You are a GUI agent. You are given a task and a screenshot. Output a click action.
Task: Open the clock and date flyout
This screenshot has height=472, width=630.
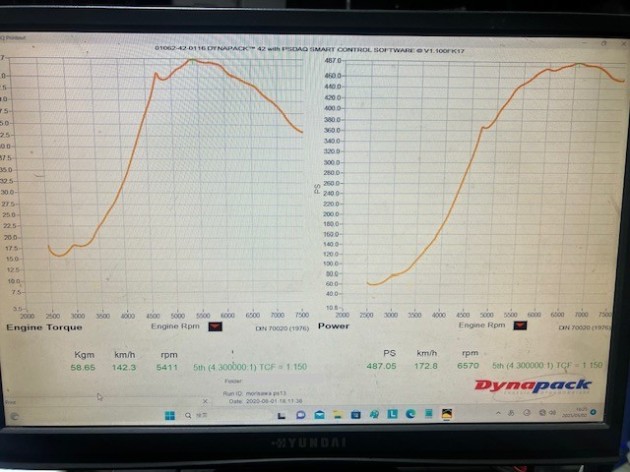tap(575, 412)
